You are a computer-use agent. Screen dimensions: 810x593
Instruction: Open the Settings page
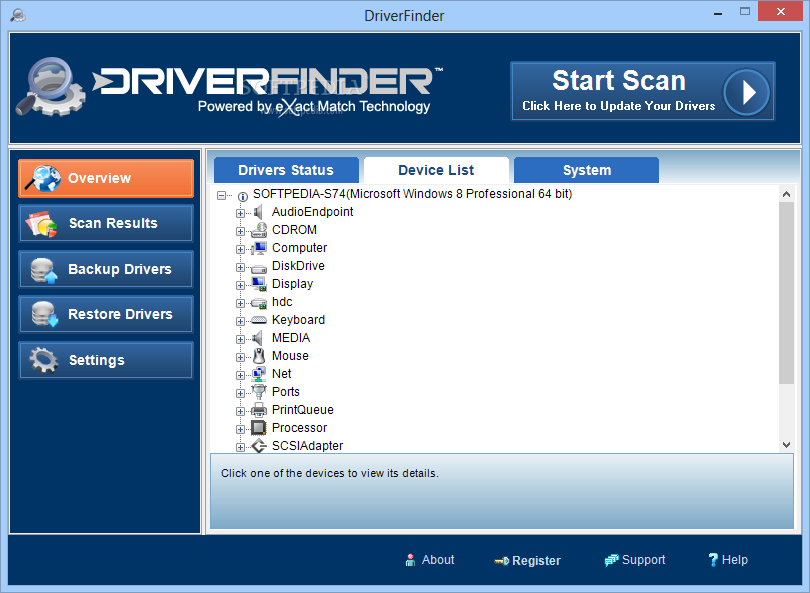tap(106, 360)
